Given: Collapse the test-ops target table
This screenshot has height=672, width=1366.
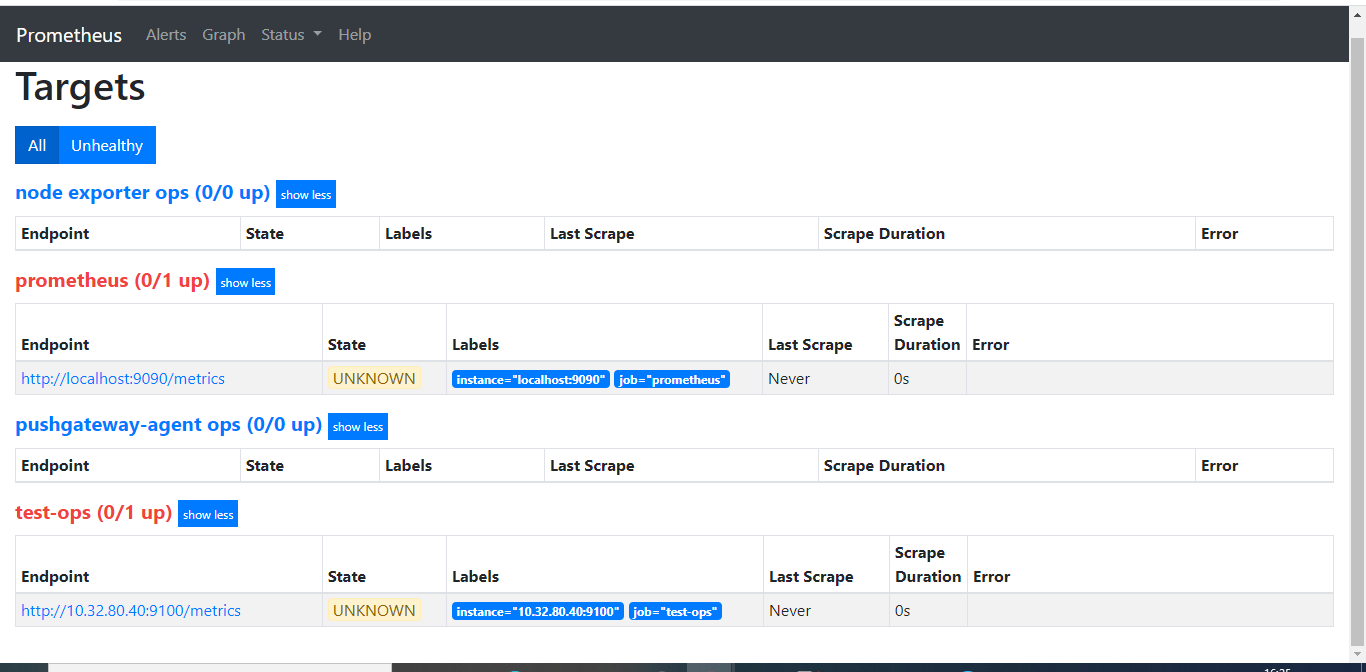Looking at the screenshot, I should (x=207, y=514).
